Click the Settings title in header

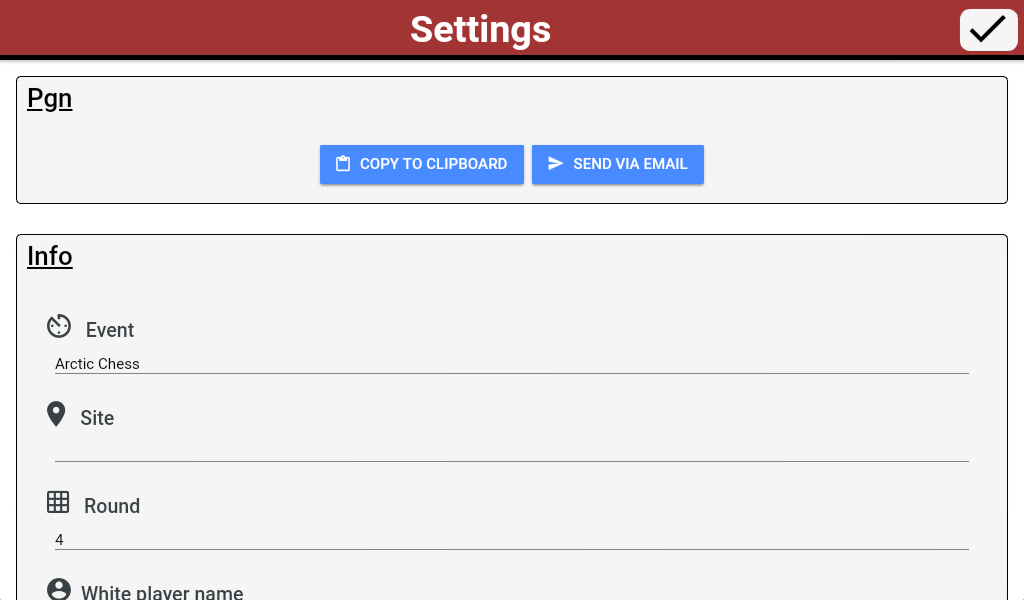point(480,29)
